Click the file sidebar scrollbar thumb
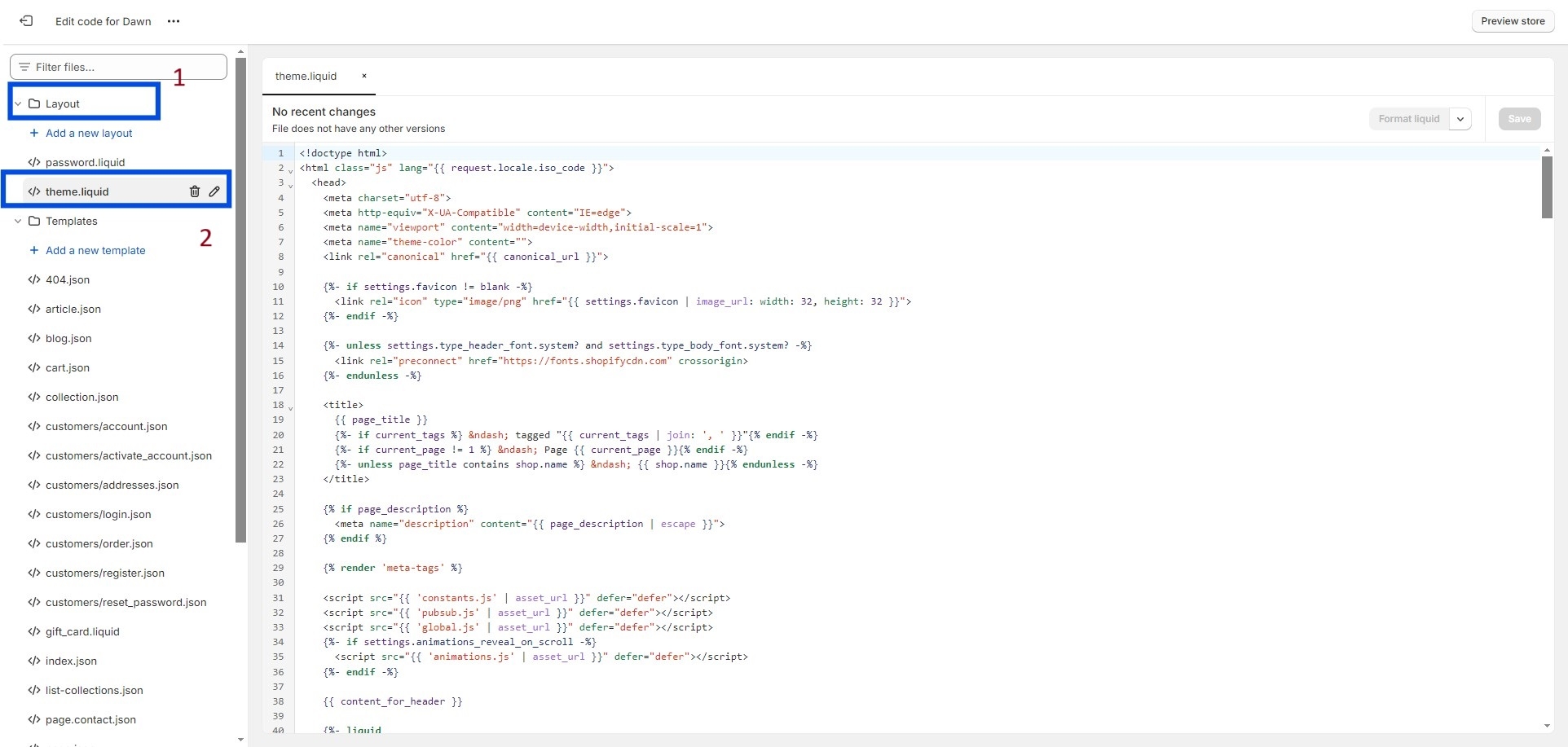Image resolution: width=1568 pixels, height=747 pixels. coord(240,300)
